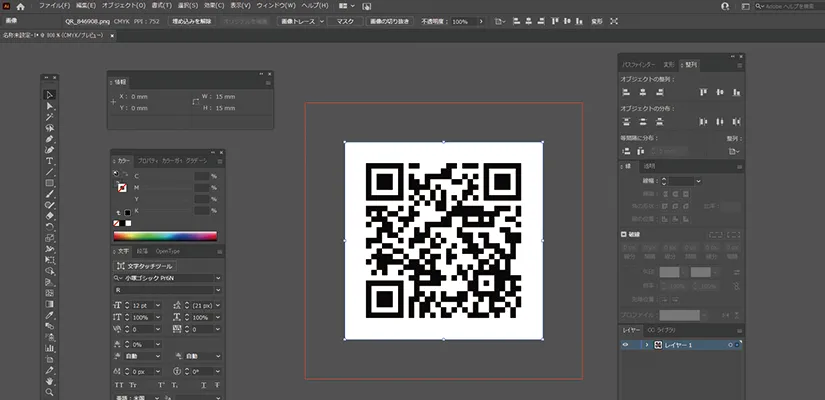This screenshot has height=400, width=825.
Task: Switch to the パスファインダー tab
Action: (639, 65)
